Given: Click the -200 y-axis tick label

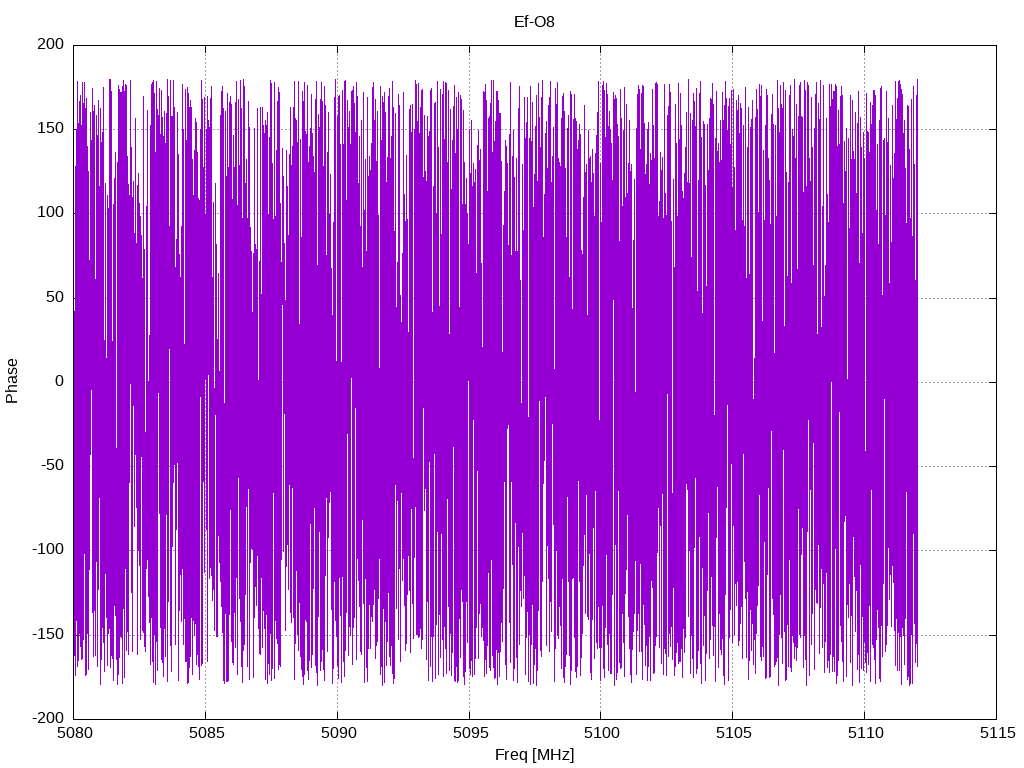Looking at the screenshot, I should (48, 718).
